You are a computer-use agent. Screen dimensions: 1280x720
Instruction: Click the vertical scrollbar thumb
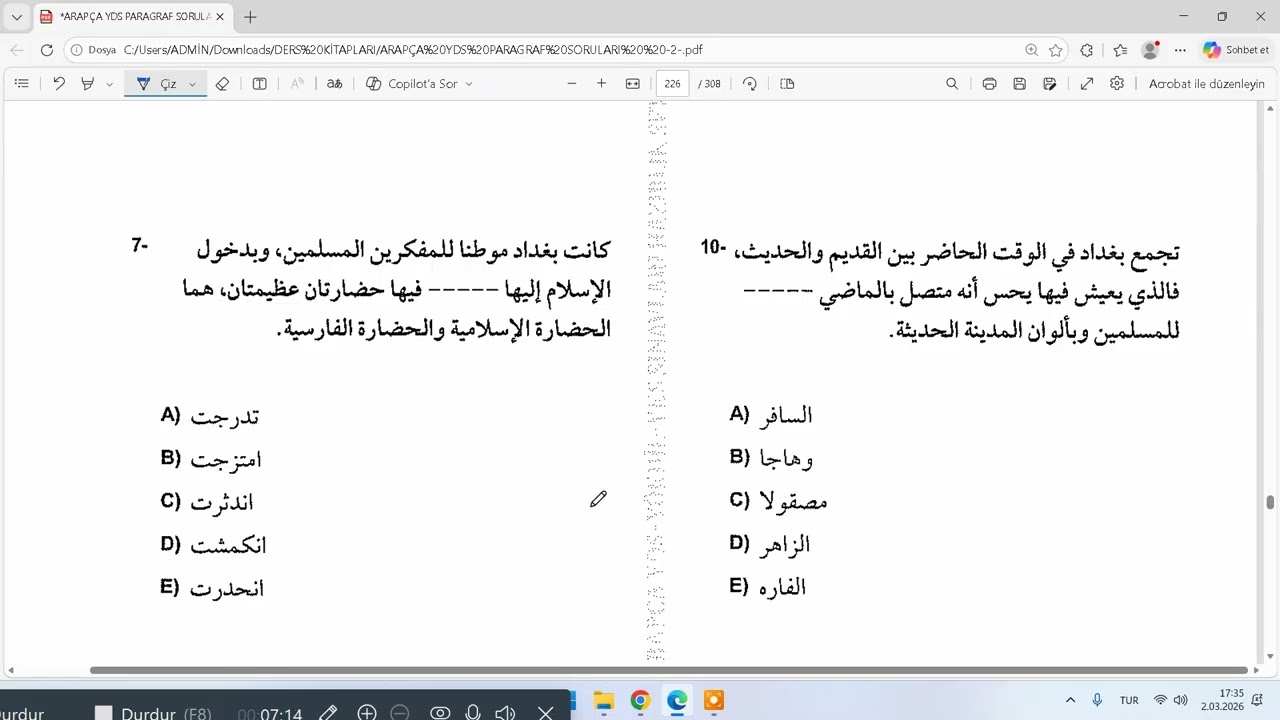tap(1270, 502)
